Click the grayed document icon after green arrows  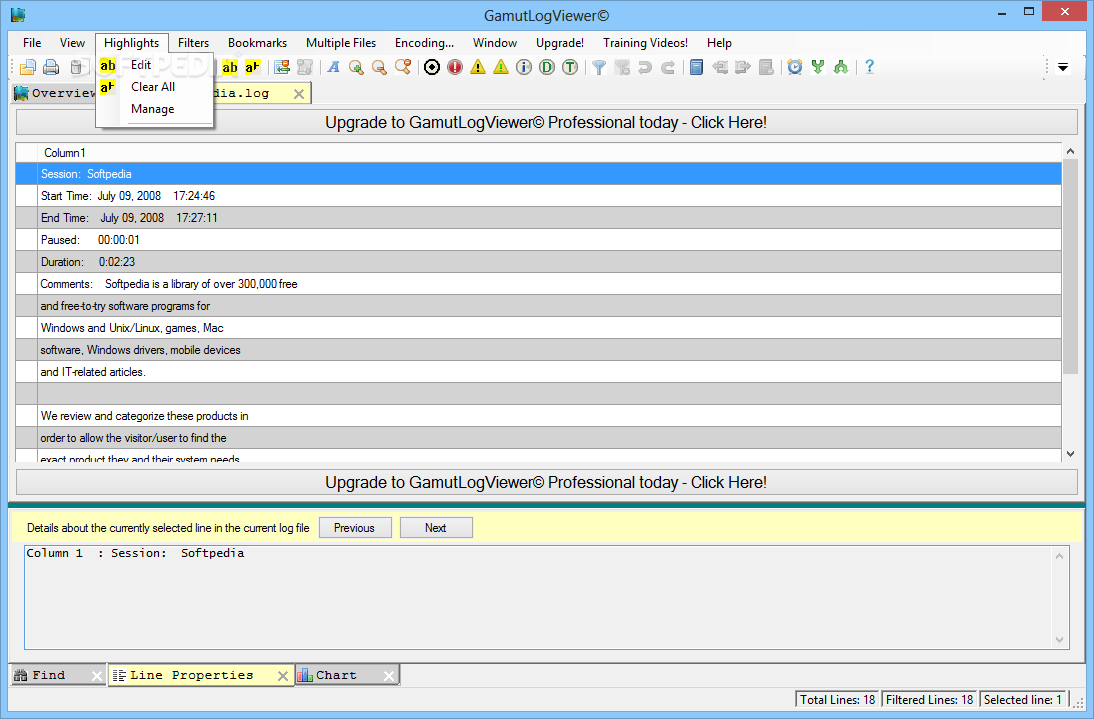coord(305,67)
